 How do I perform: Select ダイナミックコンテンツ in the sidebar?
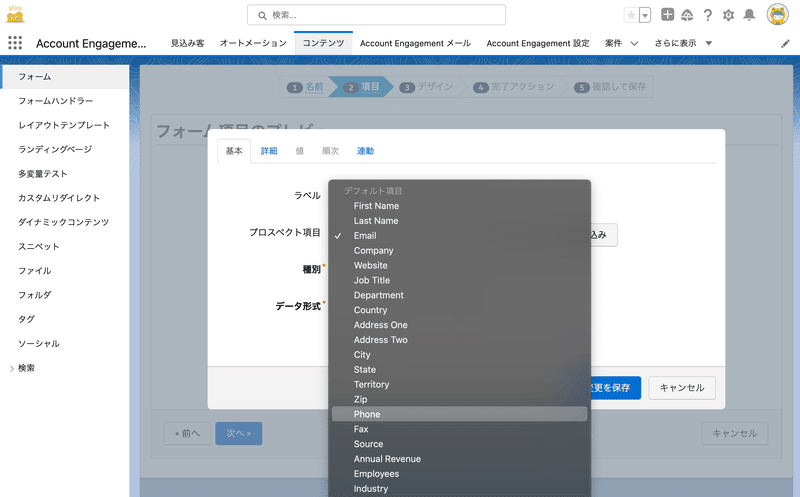pos(65,222)
